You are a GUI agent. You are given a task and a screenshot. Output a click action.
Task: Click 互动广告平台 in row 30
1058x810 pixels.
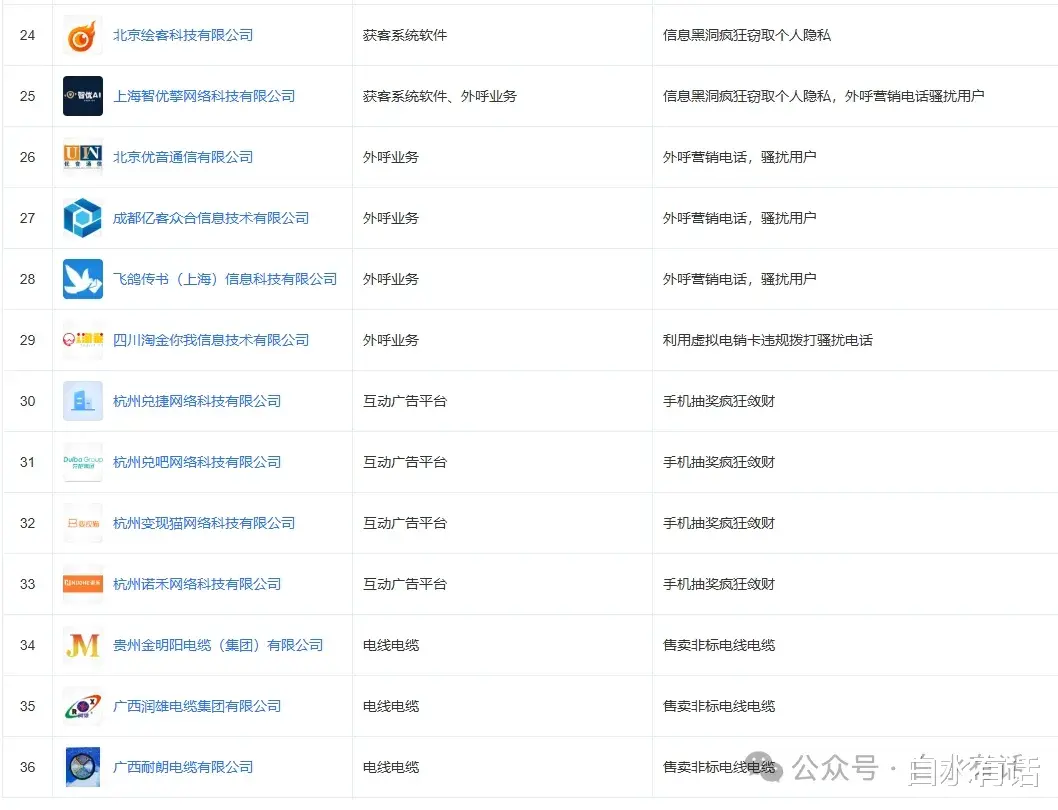[405, 401]
